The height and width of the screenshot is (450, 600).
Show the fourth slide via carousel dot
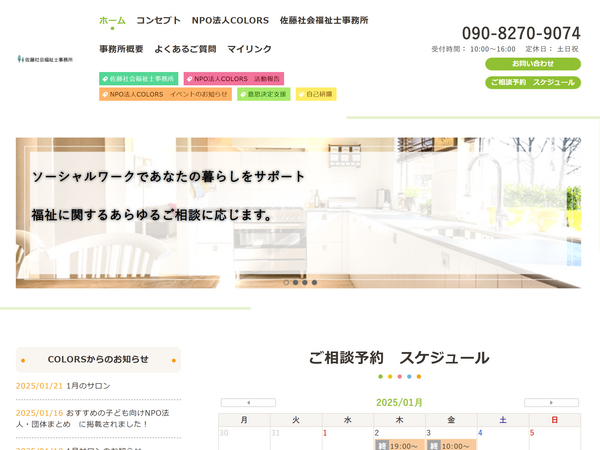pos(314,282)
